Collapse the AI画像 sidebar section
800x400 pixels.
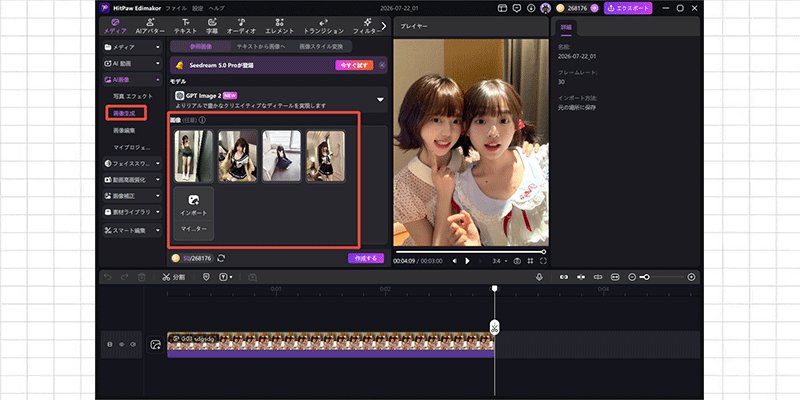(132, 80)
